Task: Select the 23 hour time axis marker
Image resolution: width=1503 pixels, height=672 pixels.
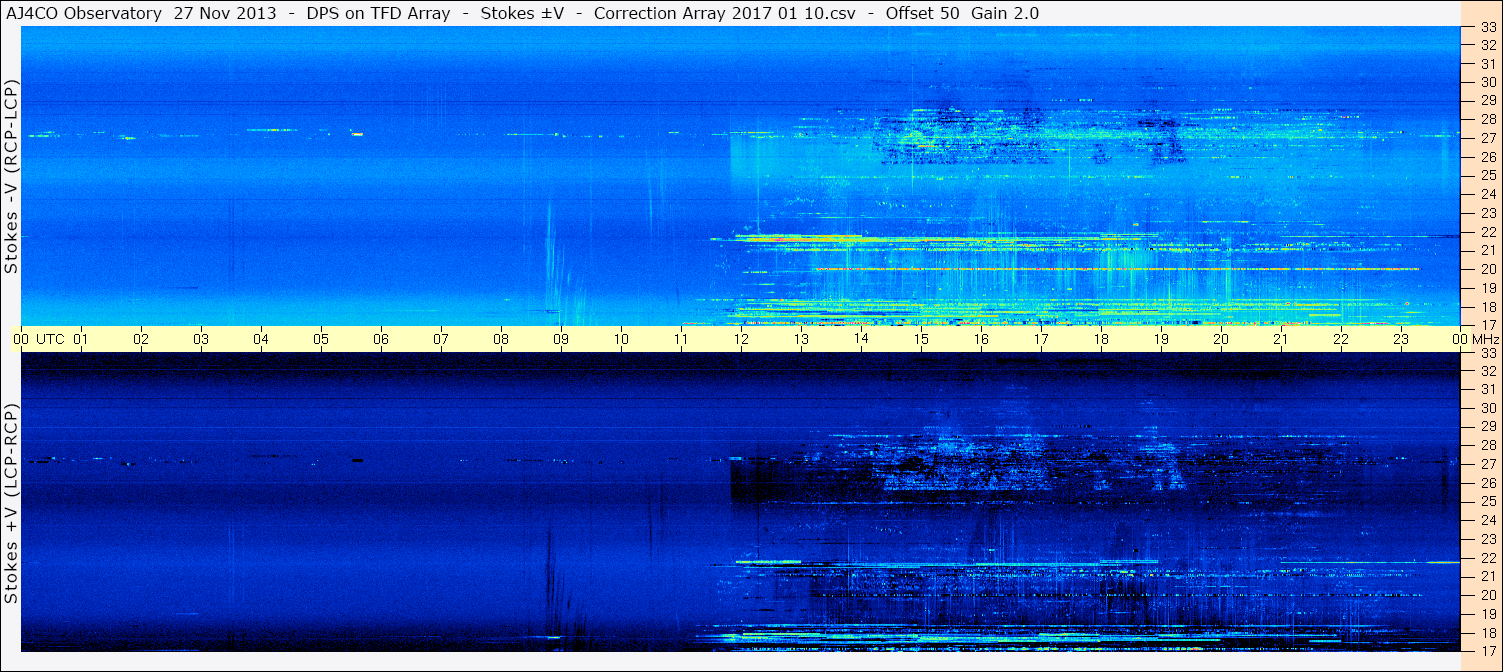Action: (x=1401, y=339)
